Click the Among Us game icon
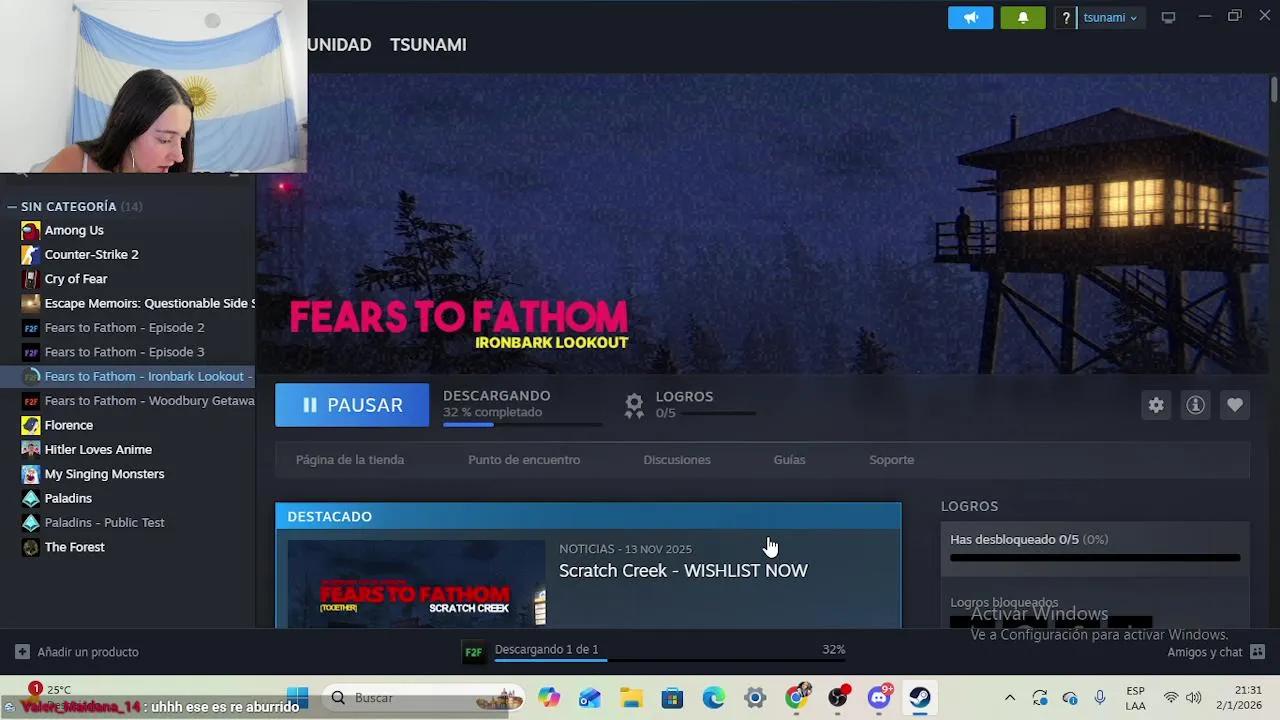The width and height of the screenshot is (1280, 720). tap(31, 230)
